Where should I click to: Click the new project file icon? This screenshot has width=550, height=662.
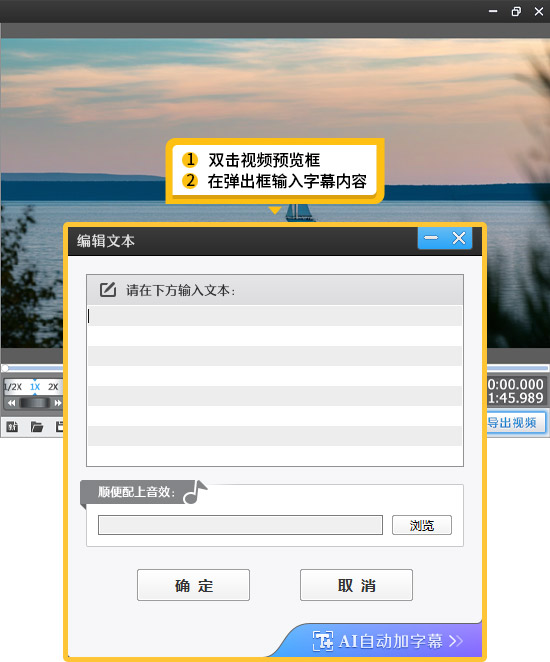tap(12, 427)
